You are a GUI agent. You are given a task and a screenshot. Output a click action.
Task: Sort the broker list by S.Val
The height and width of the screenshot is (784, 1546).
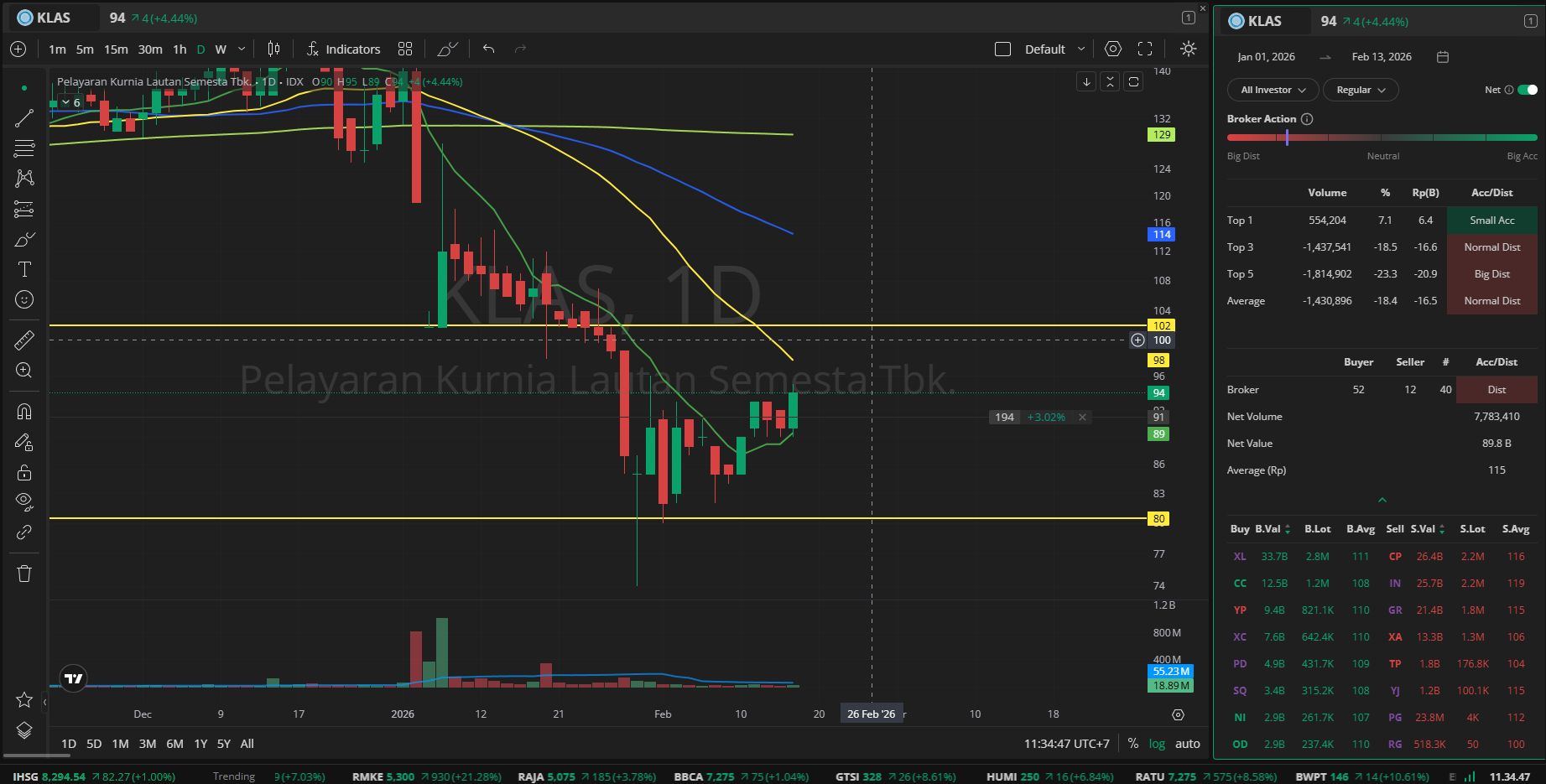coord(1428,529)
